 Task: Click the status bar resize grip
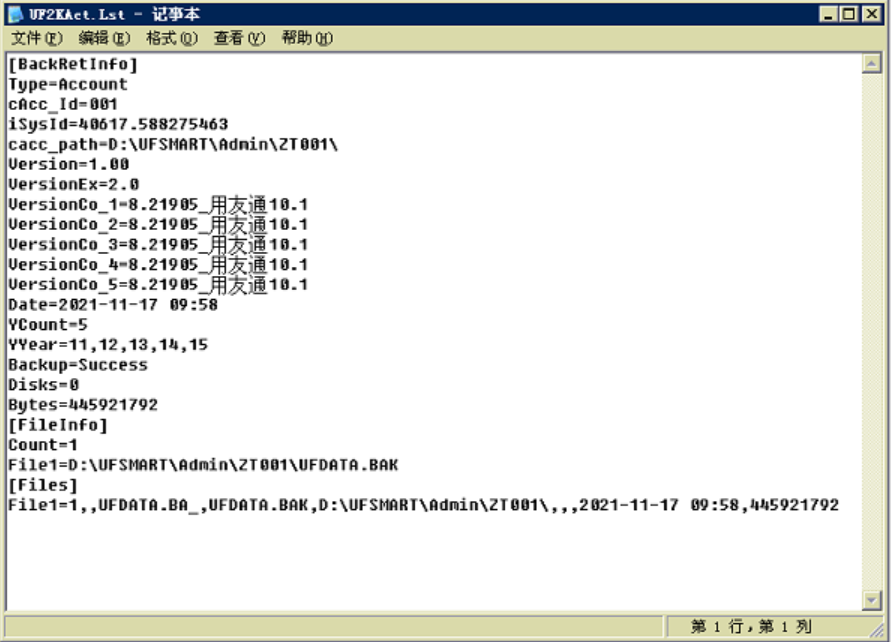coord(876,628)
